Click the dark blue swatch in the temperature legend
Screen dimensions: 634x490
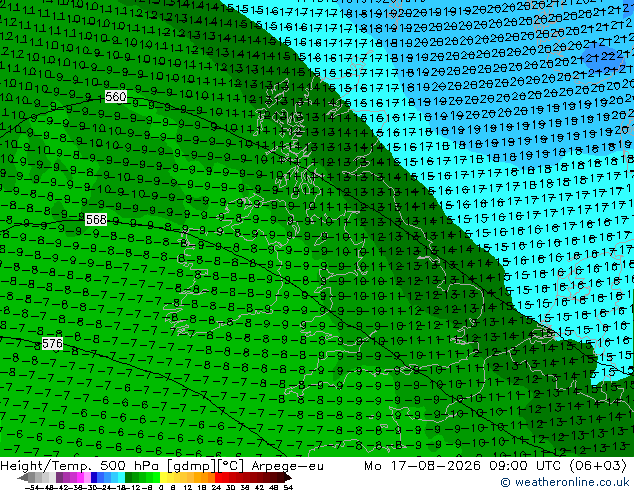[x=94, y=478]
